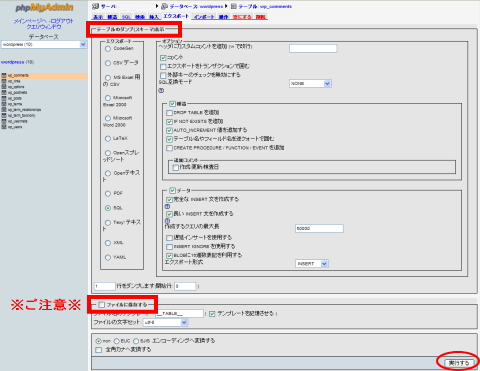The width and height of the screenshot is (480, 371).
Task: Click the database icon in the breadcrumb
Action: pos(164,6)
